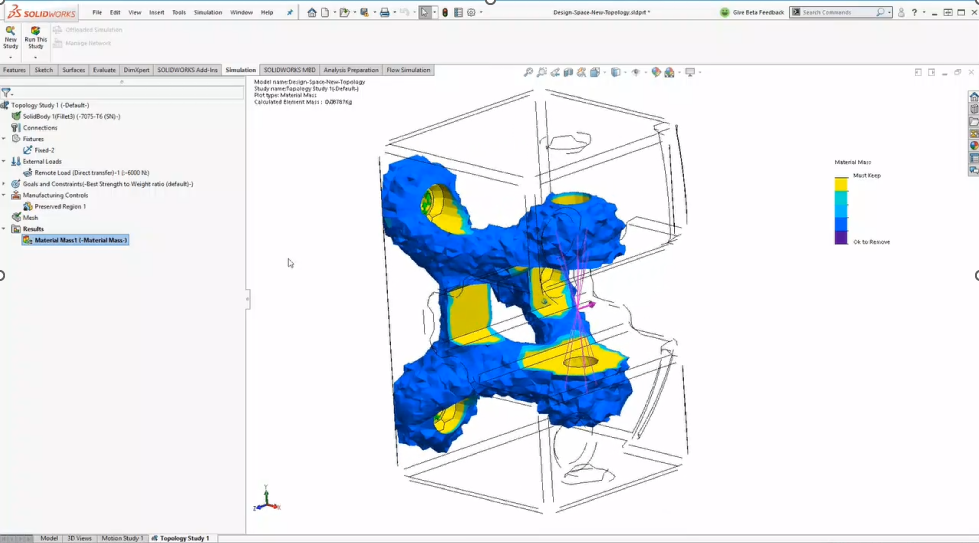Open View Settings monitor icon
This screenshot has height=543, width=979.
pos(690,72)
